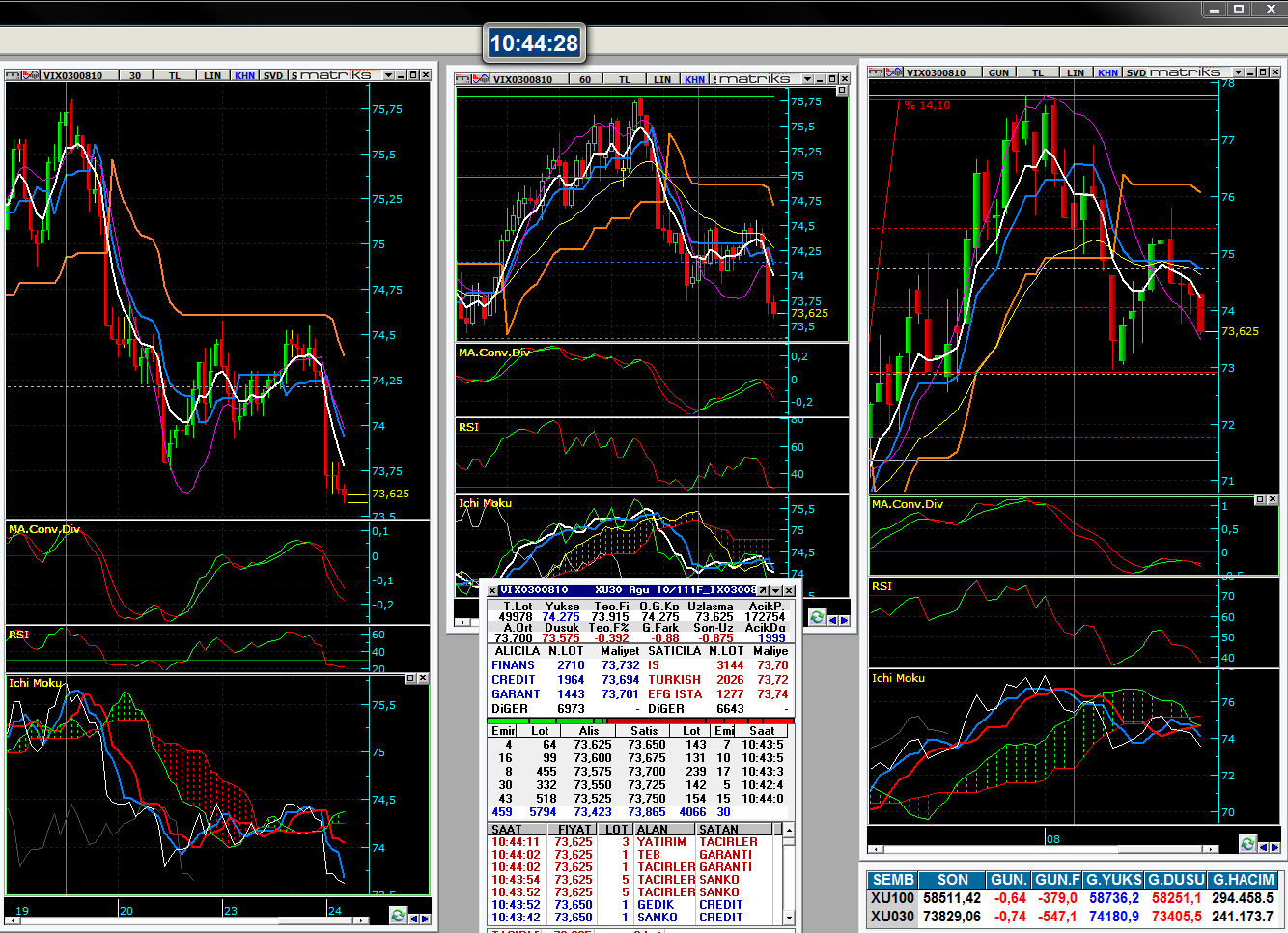
Task: Click the pin arrow icon in the order book title
Action: click(763, 590)
